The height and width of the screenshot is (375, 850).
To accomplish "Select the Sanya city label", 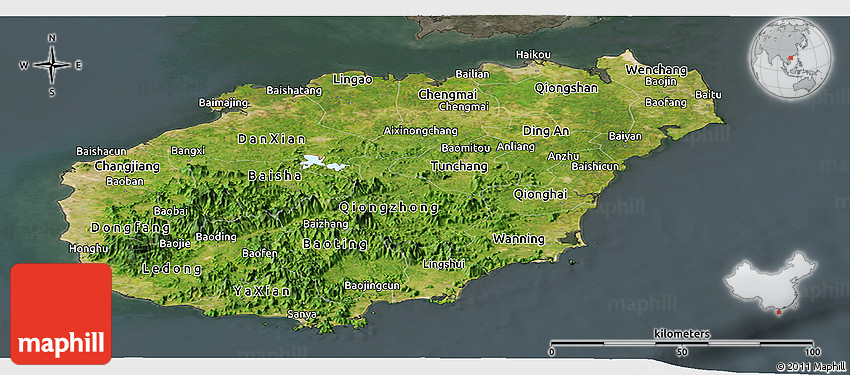I will tap(302, 314).
